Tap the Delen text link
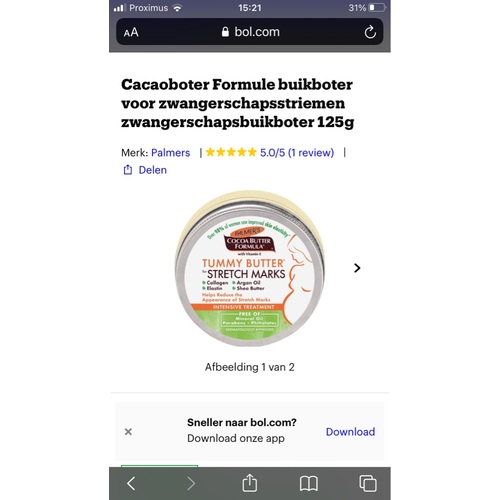Viewport: 500px width, 500px height. point(153,170)
